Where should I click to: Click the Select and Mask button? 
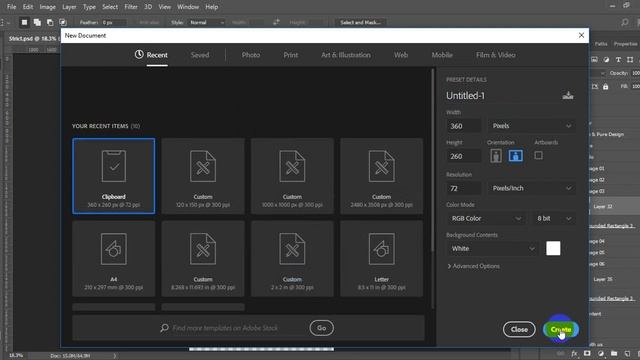point(360,22)
